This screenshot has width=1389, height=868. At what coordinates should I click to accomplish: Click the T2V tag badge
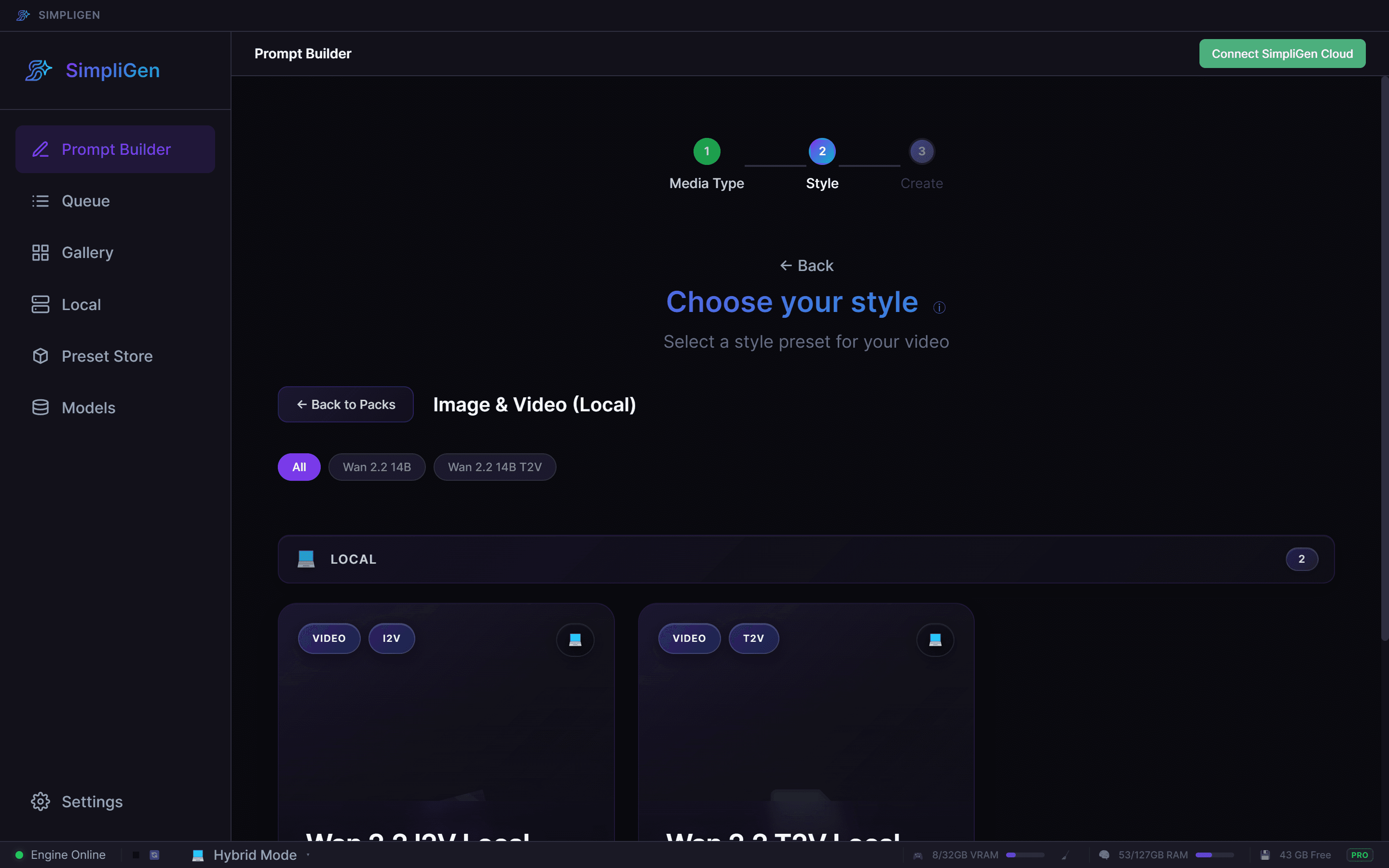coord(754,638)
